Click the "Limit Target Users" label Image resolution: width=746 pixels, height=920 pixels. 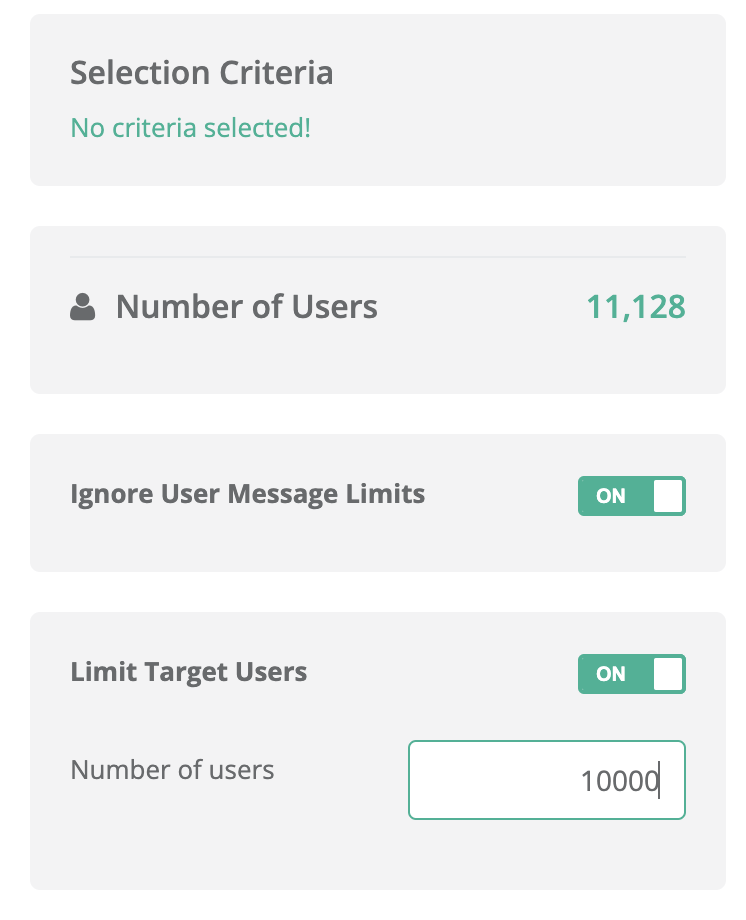point(188,672)
